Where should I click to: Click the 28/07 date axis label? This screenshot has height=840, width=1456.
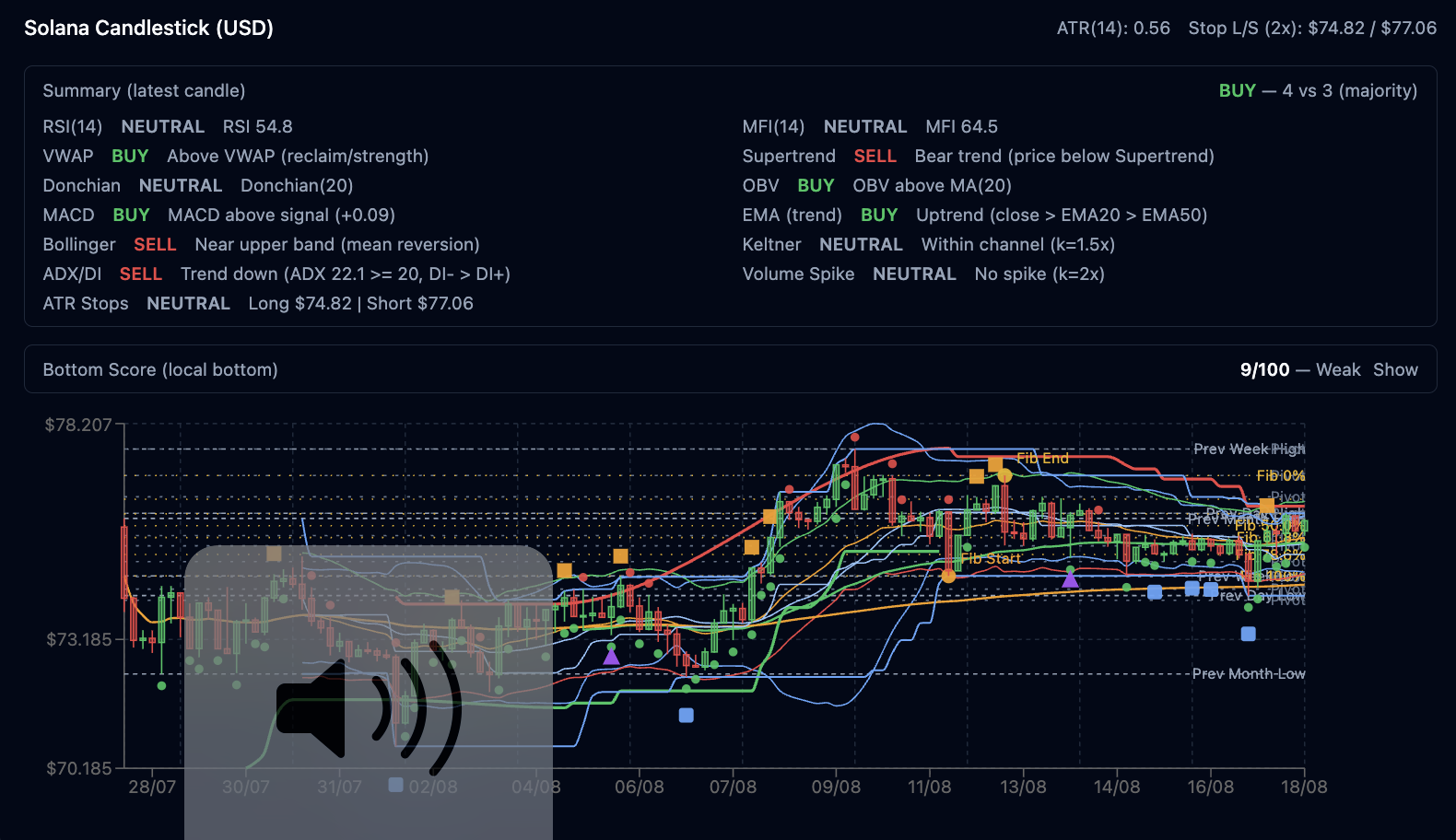(152, 787)
